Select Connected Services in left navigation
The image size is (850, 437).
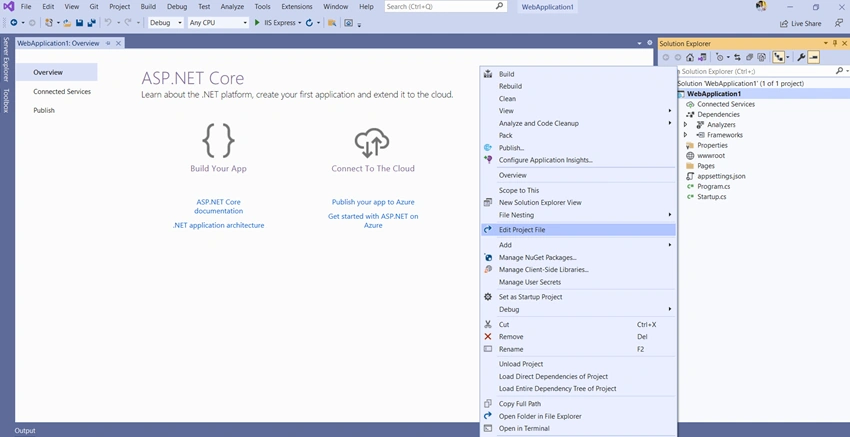pos(62,92)
